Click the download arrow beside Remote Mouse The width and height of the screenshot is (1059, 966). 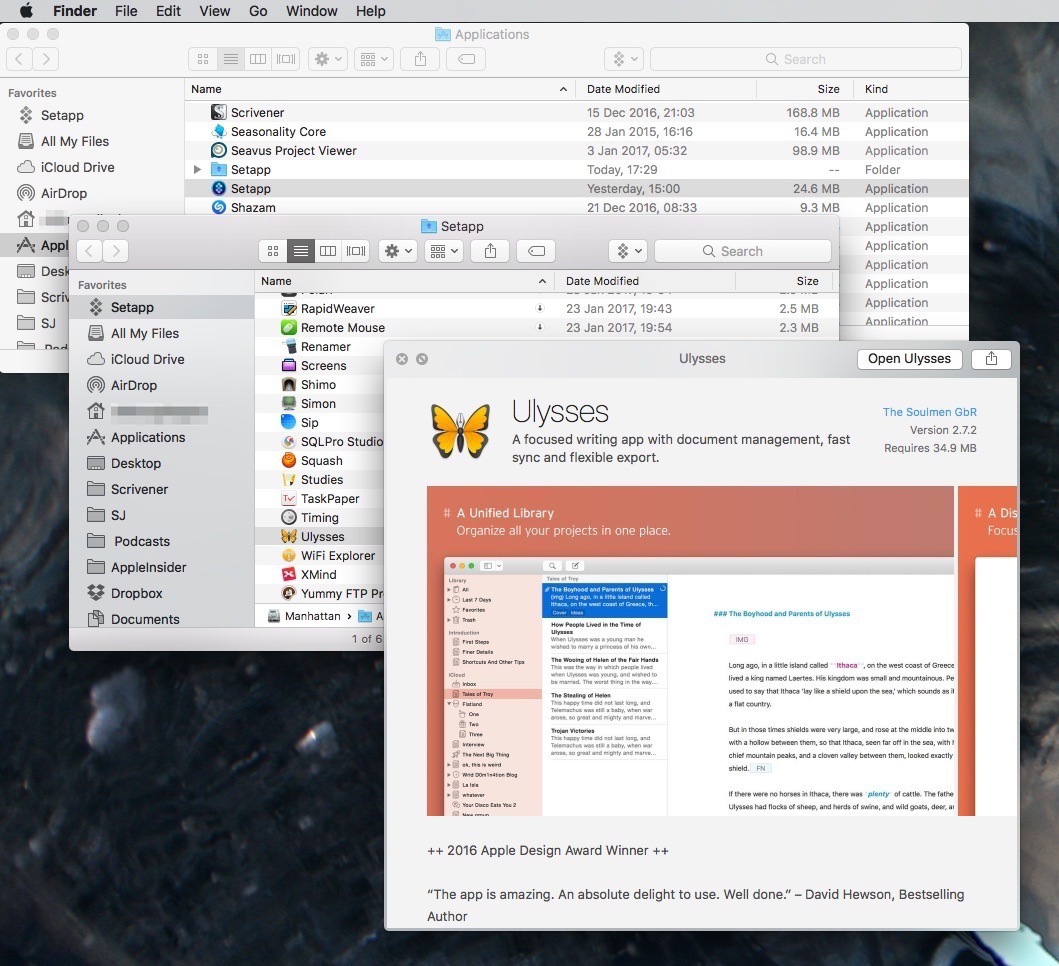click(x=540, y=327)
